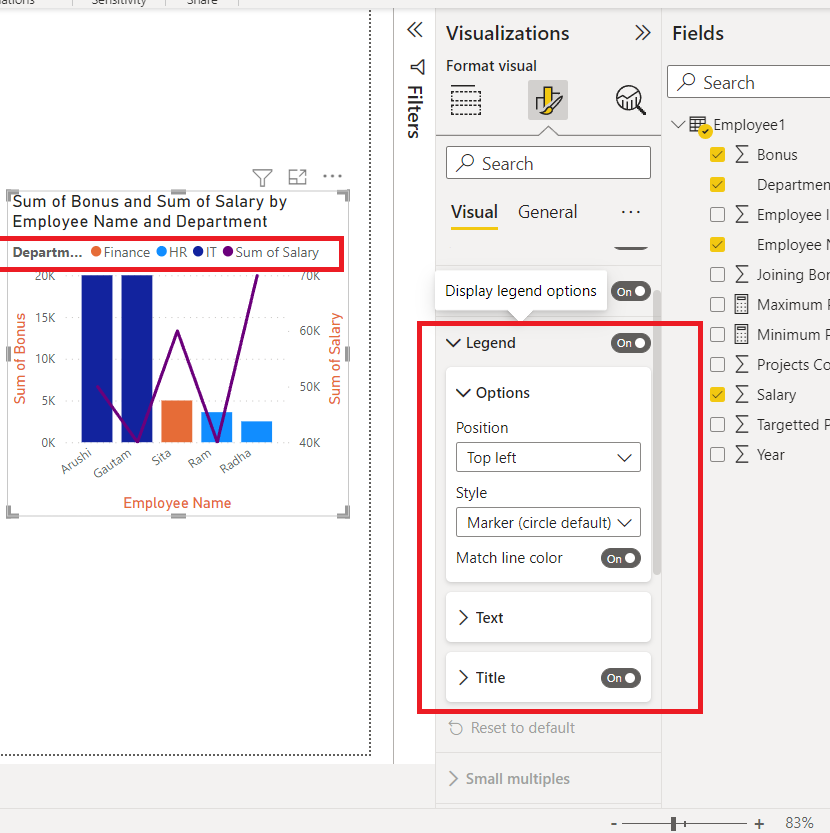Click the sigma icon beside Employee ID field
Image resolution: width=830 pixels, height=833 pixels.
point(742,215)
